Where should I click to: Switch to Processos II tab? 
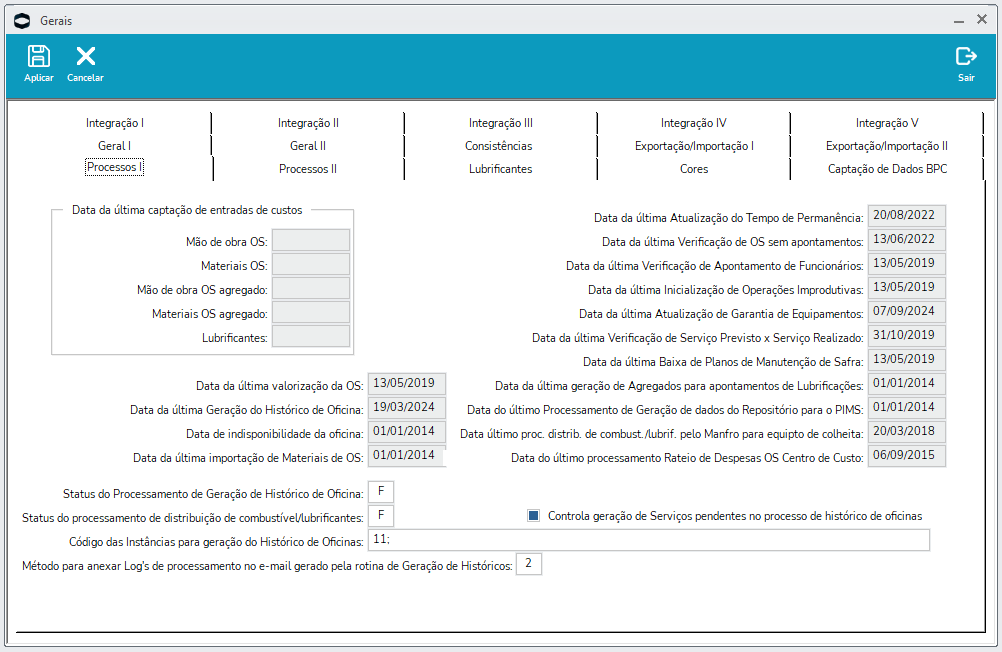(308, 169)
